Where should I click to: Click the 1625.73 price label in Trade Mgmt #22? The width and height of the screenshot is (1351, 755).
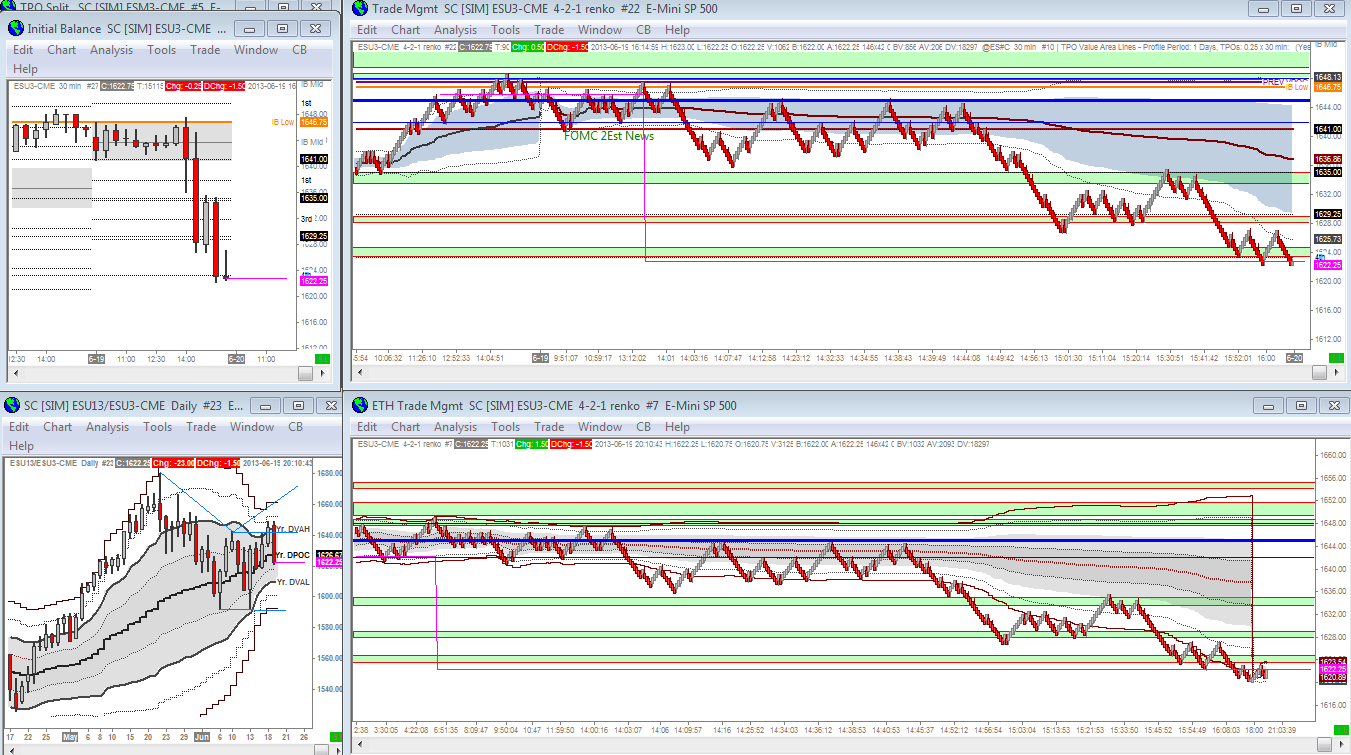point(1328,239)
